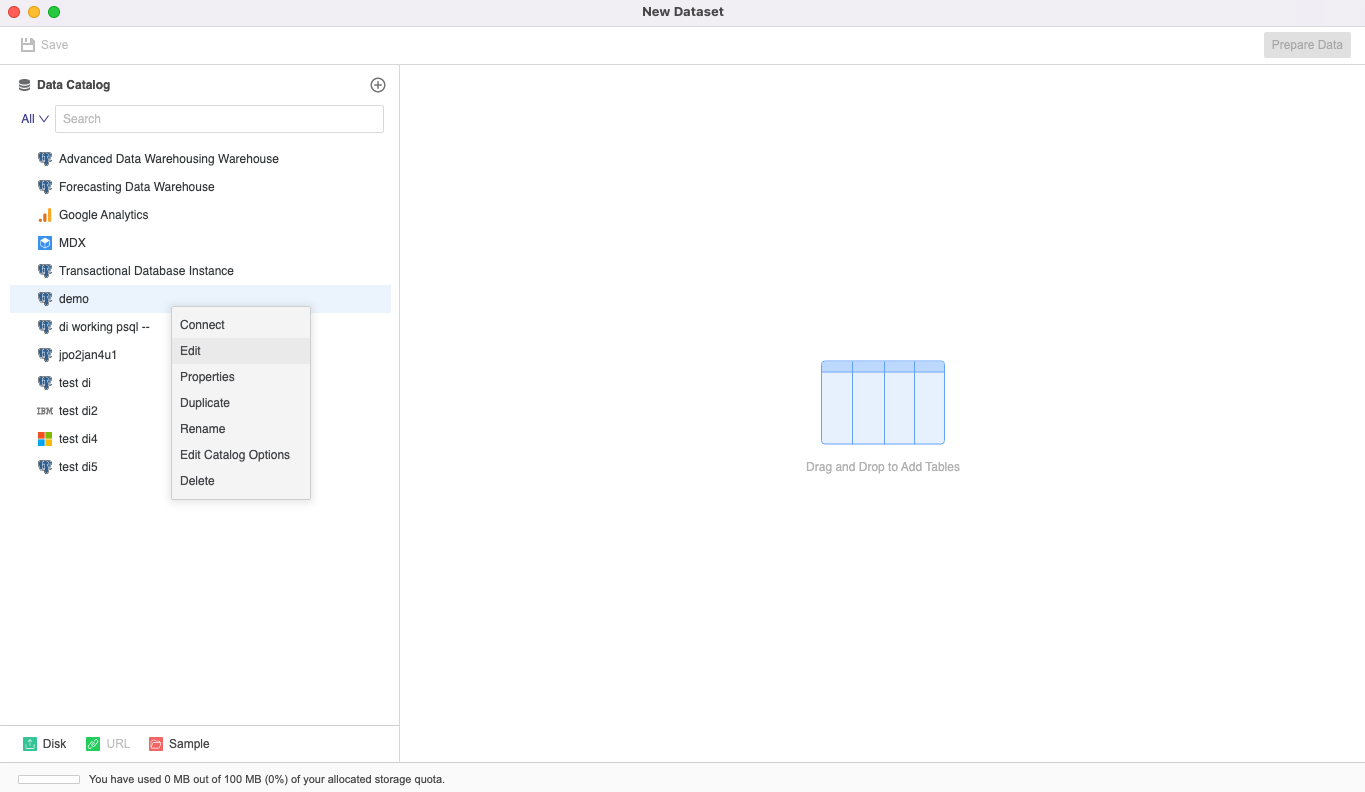Click the IBM icon next to test di2
1365x792 pixels.
45,410
